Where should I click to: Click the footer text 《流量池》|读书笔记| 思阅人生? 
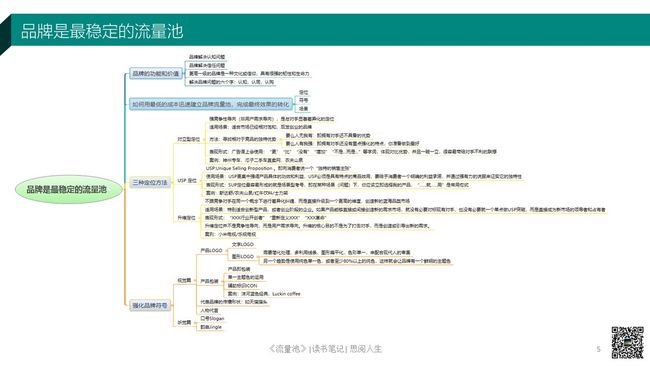click(325, 349)
